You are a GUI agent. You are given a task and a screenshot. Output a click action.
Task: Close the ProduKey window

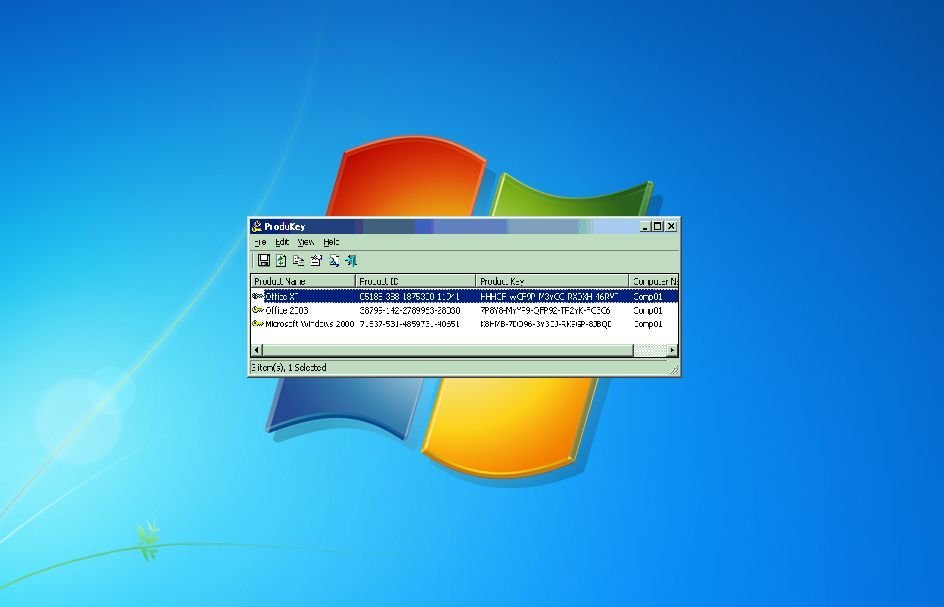671,226
